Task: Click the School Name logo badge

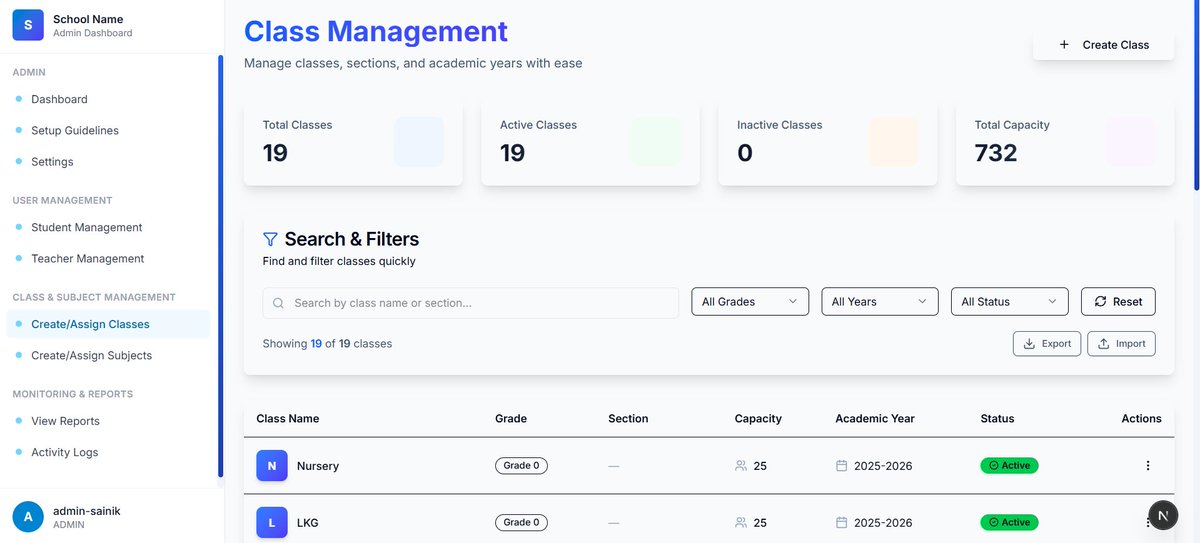Action: 28,25
